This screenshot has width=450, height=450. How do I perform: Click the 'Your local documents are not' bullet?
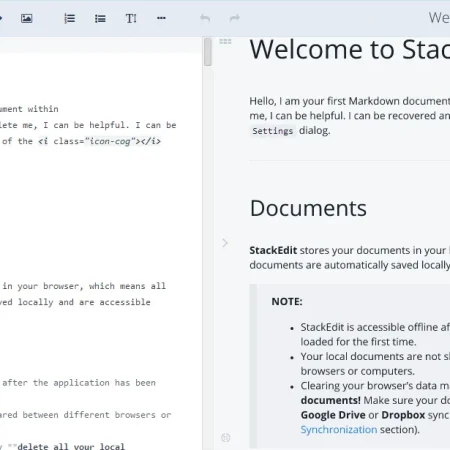(375, 364)
